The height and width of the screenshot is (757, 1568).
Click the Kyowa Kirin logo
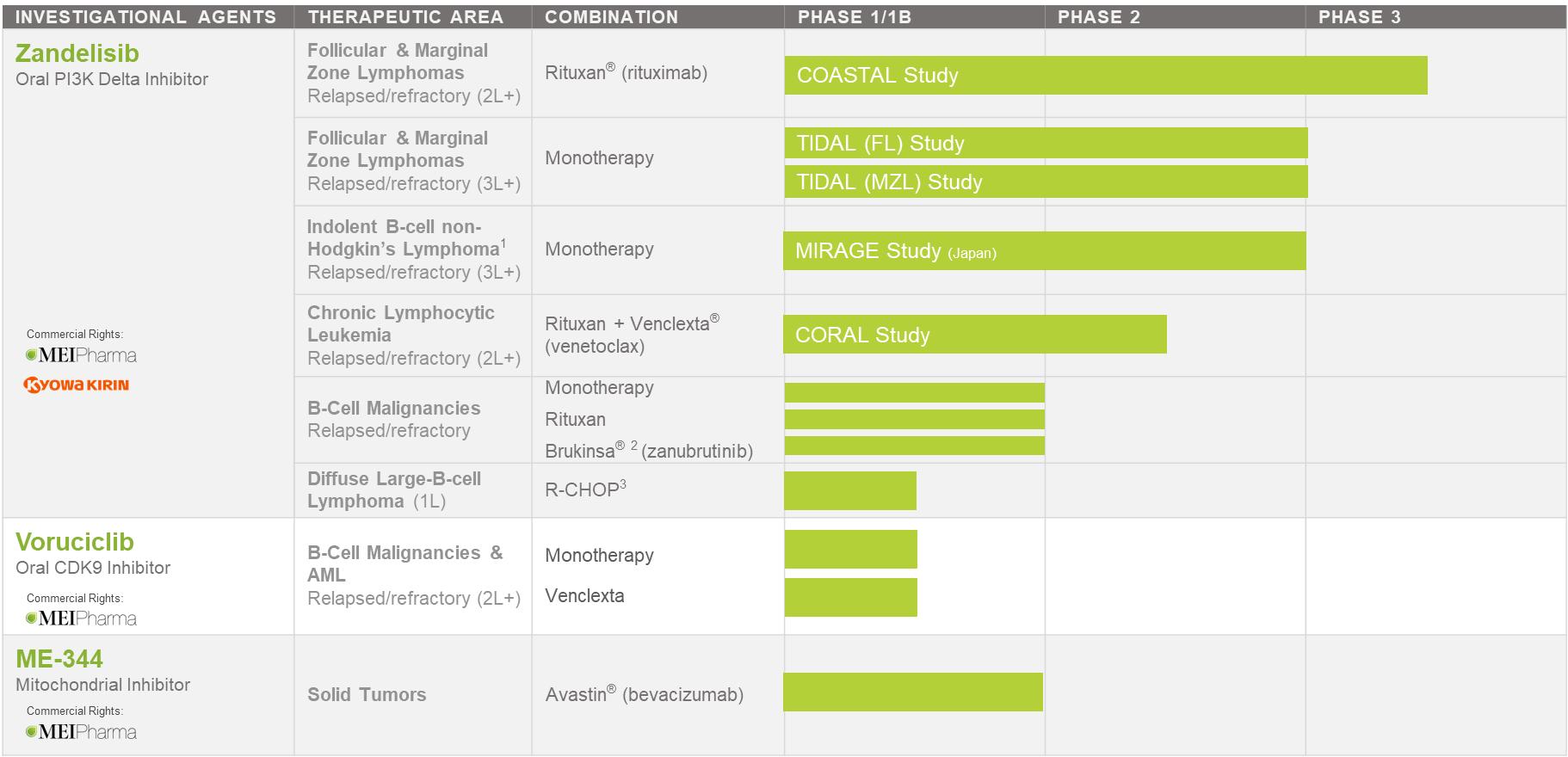click(x=77, y=385)
